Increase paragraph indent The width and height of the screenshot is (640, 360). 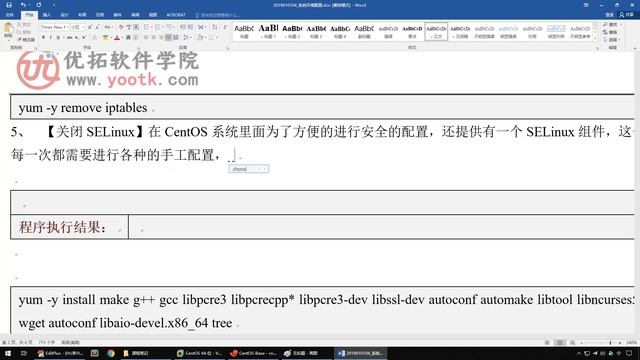click(x=190, y=27)
